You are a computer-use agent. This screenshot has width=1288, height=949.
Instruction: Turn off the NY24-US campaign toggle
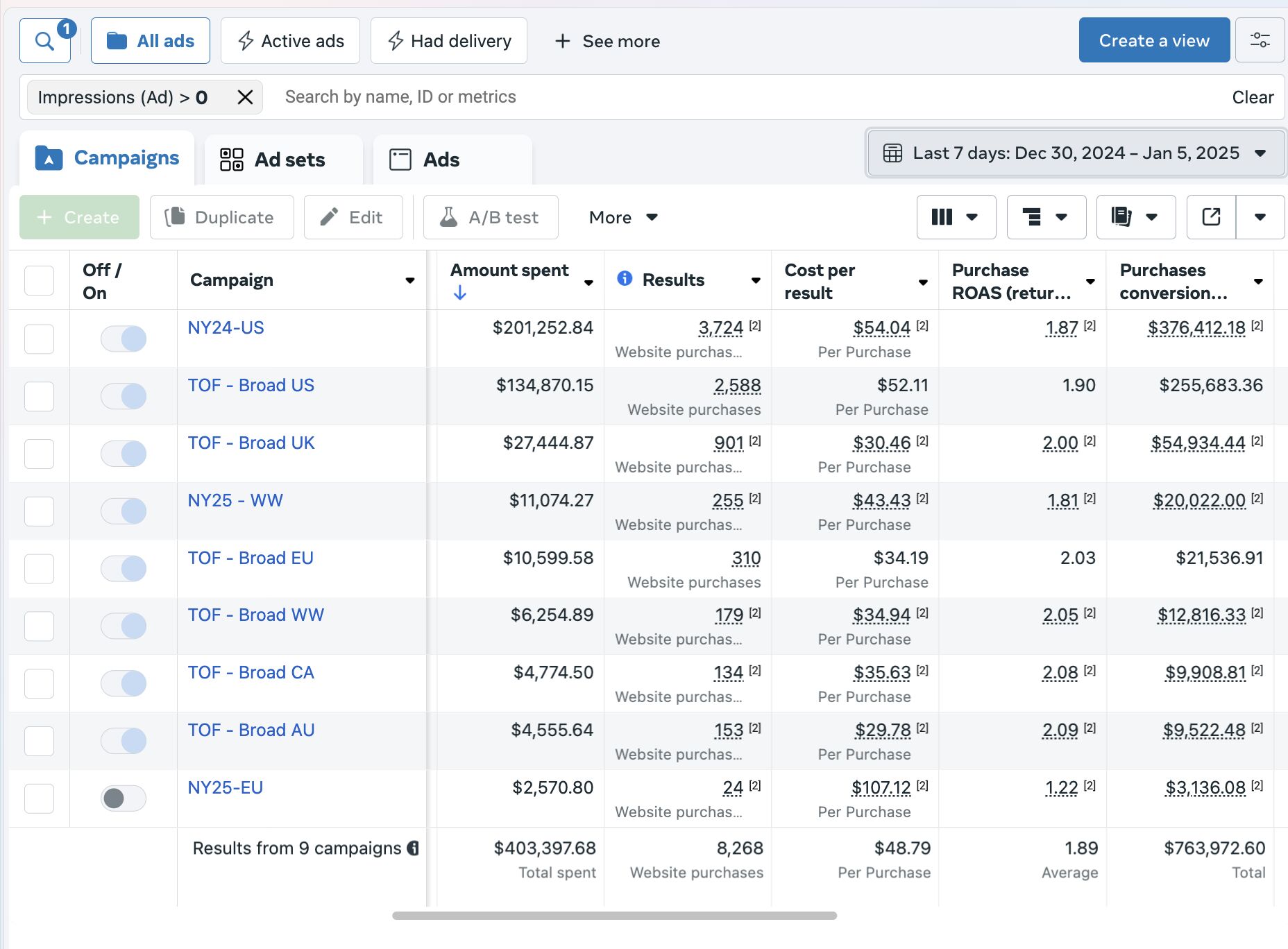pos(124,339)
